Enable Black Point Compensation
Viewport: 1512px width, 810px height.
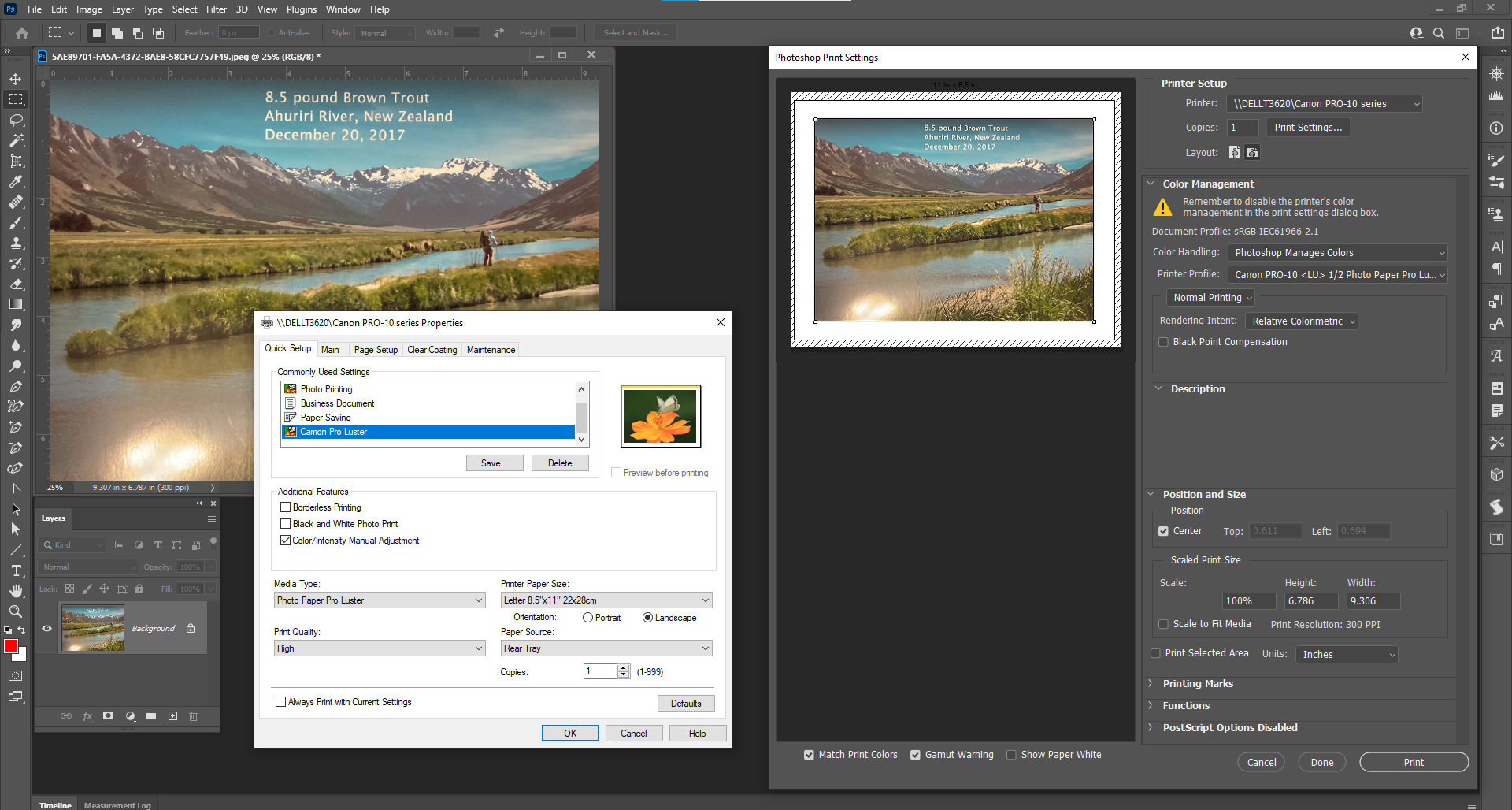[1163, 341]
